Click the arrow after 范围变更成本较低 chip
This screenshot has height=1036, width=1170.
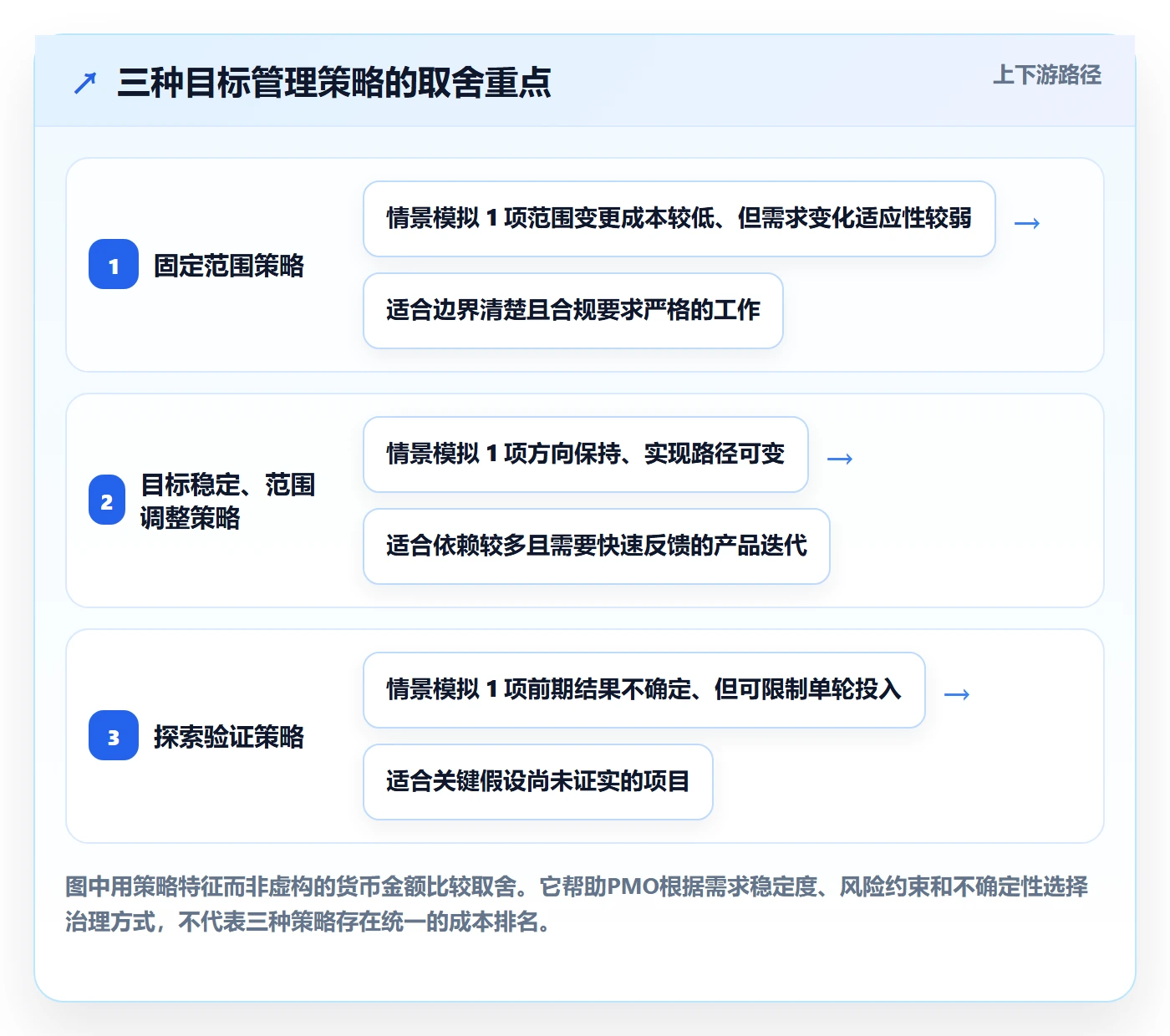click(1027, 223)
